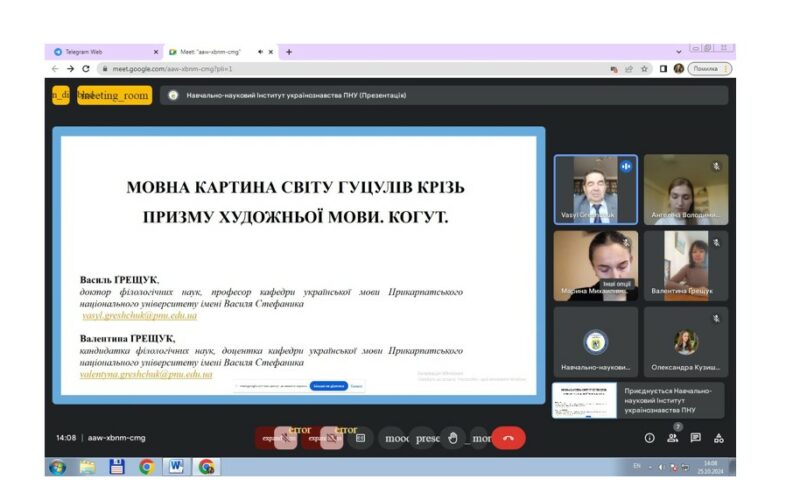Open the Chrome three-dot menu

coord(727,69)
